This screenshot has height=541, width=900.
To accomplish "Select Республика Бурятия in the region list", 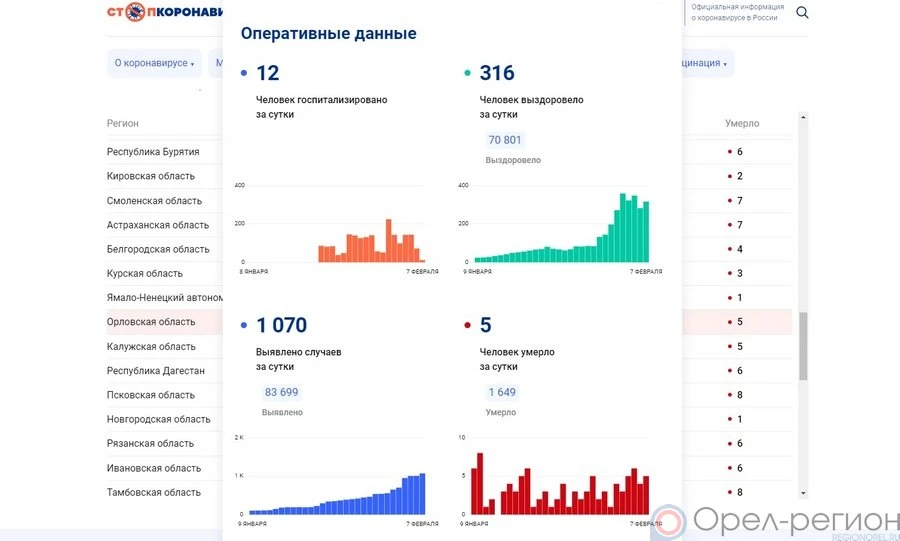I will 153,152.
